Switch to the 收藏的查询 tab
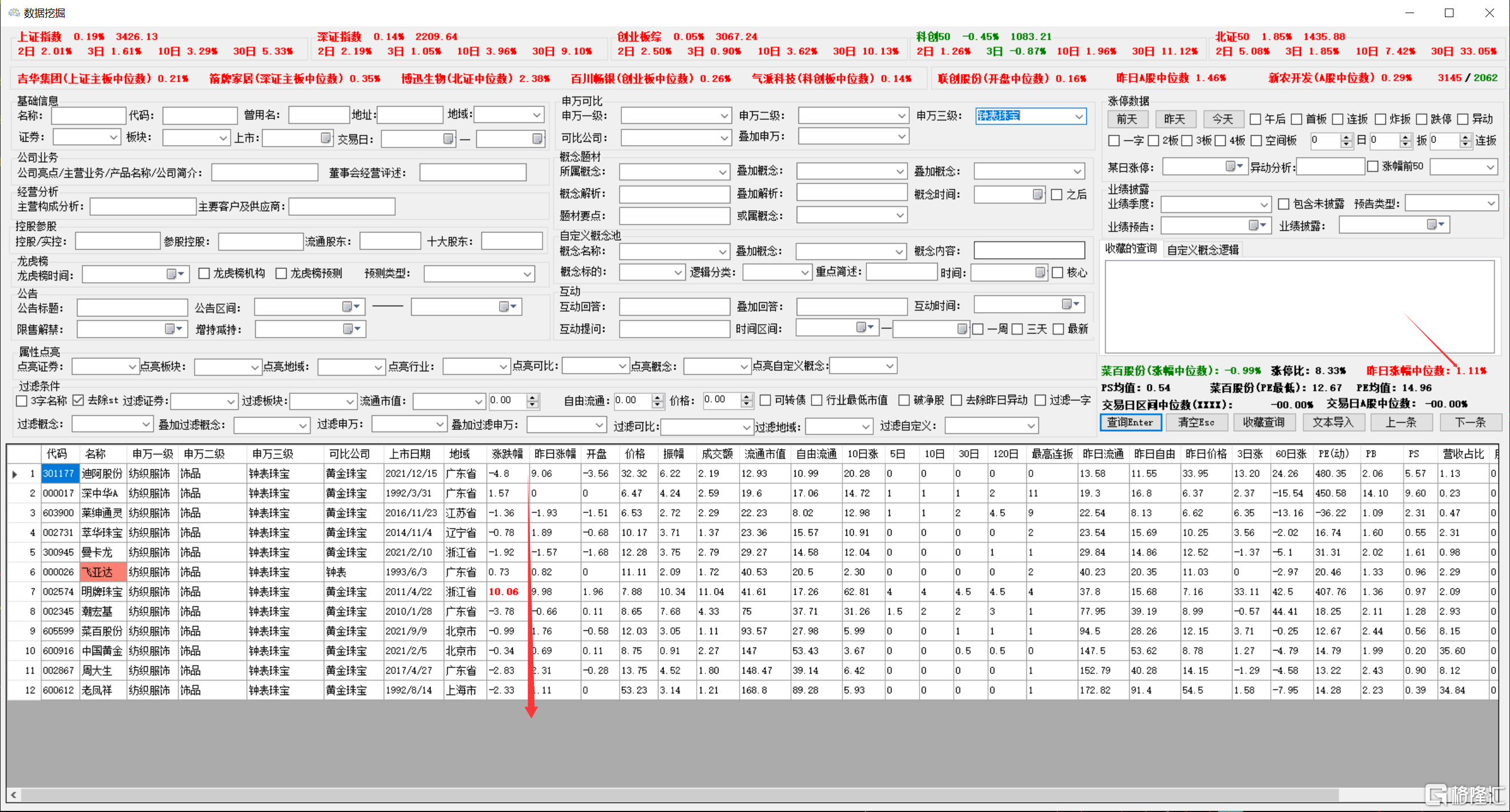Image resolution: width=1510 pixels, height=812 pixels. pos(1131,248)
